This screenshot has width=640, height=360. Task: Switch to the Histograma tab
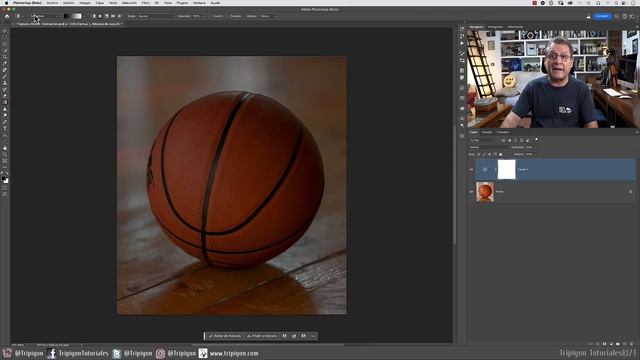(x=495, y=27)
